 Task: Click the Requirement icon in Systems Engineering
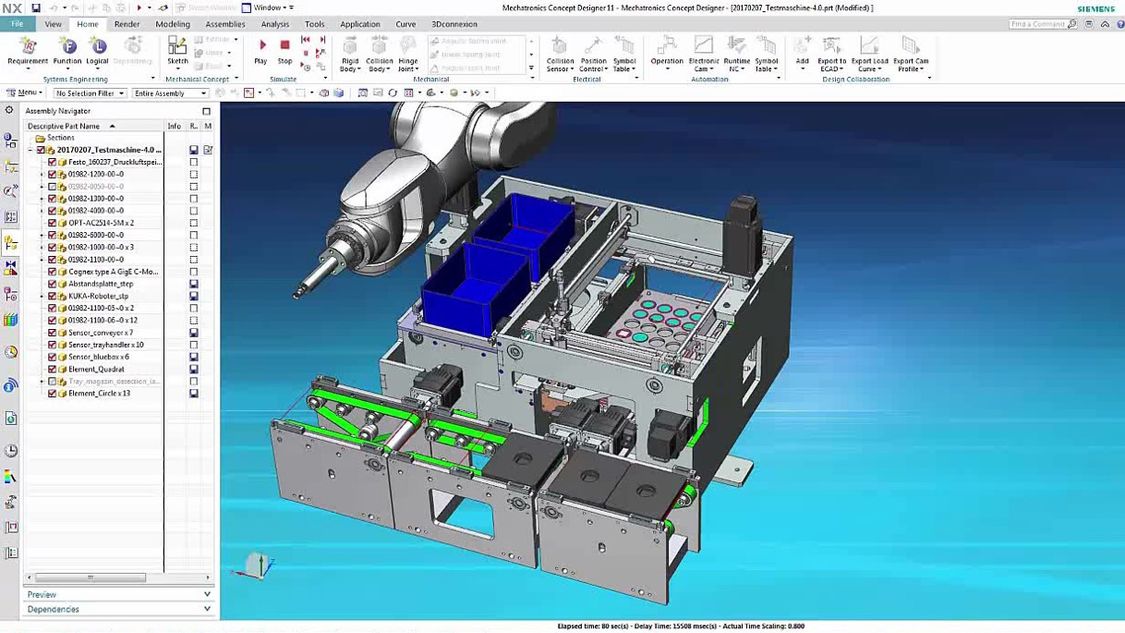tap(28, 47)
